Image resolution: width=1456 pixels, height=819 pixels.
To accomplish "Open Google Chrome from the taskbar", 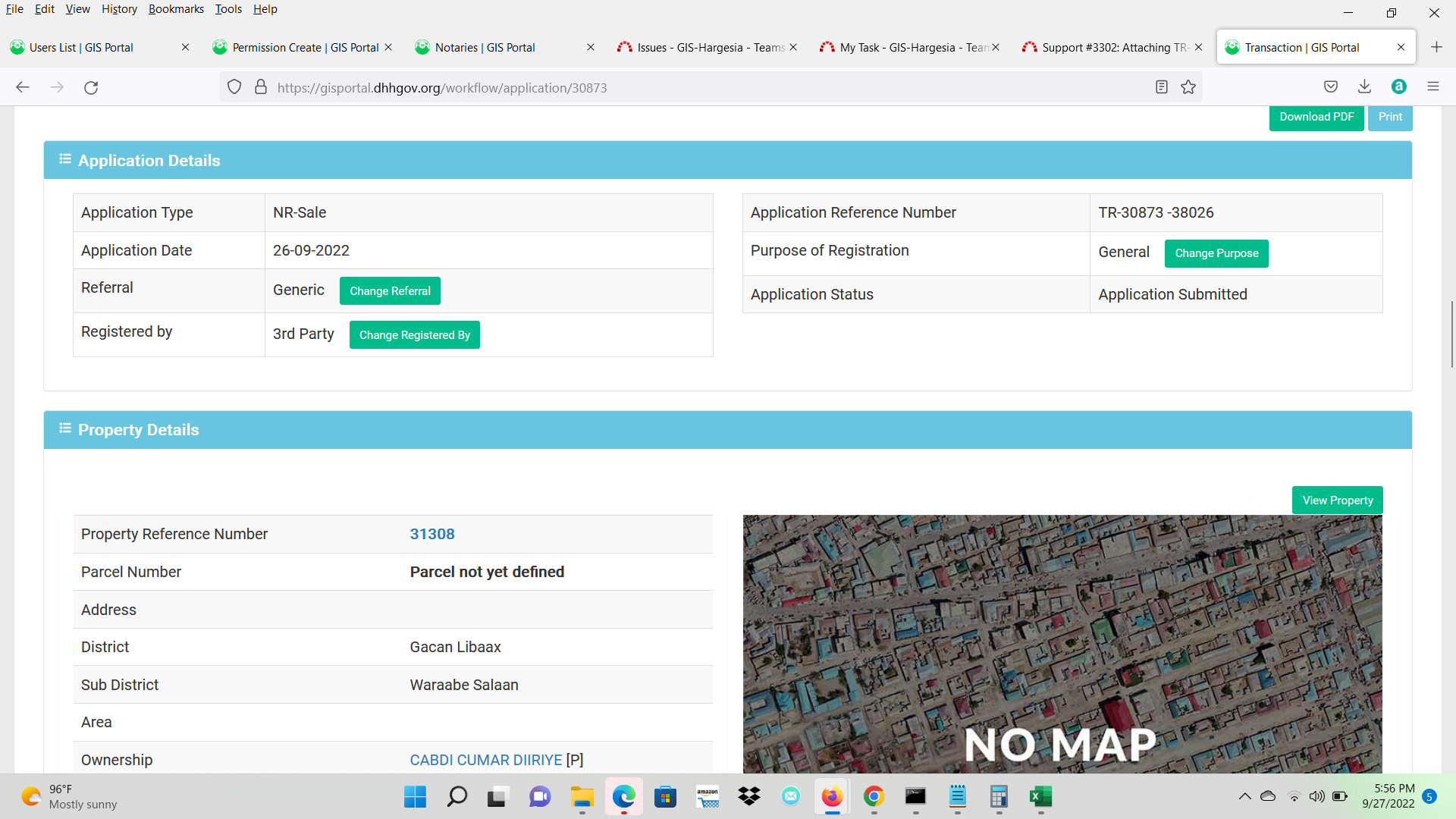I will point(874,796).
